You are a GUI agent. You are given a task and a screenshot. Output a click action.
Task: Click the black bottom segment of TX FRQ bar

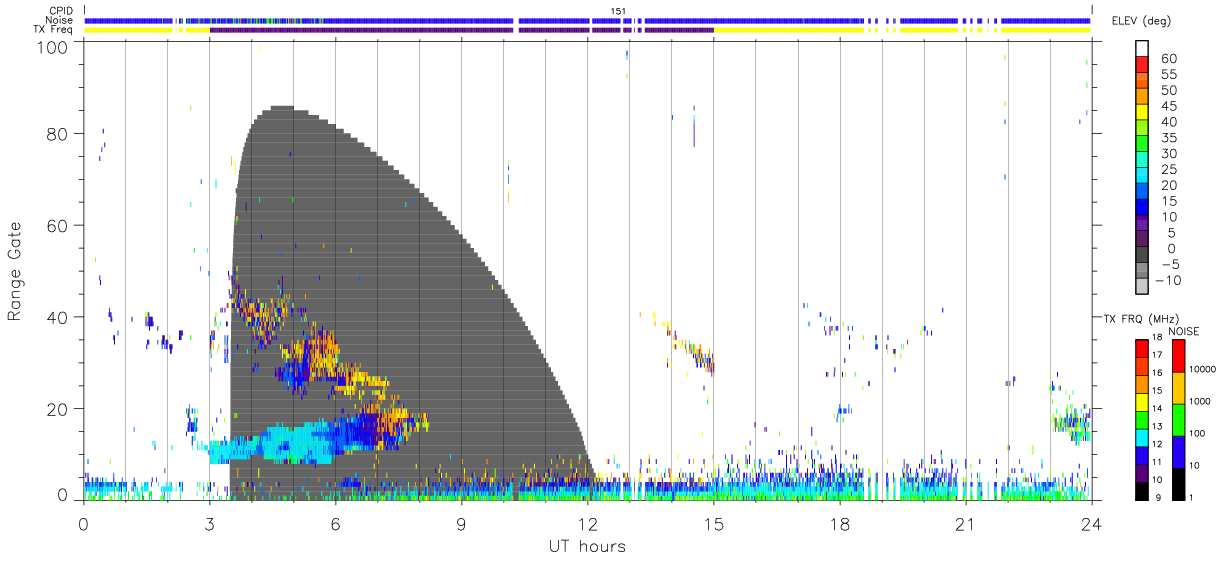coord(1142,489)
